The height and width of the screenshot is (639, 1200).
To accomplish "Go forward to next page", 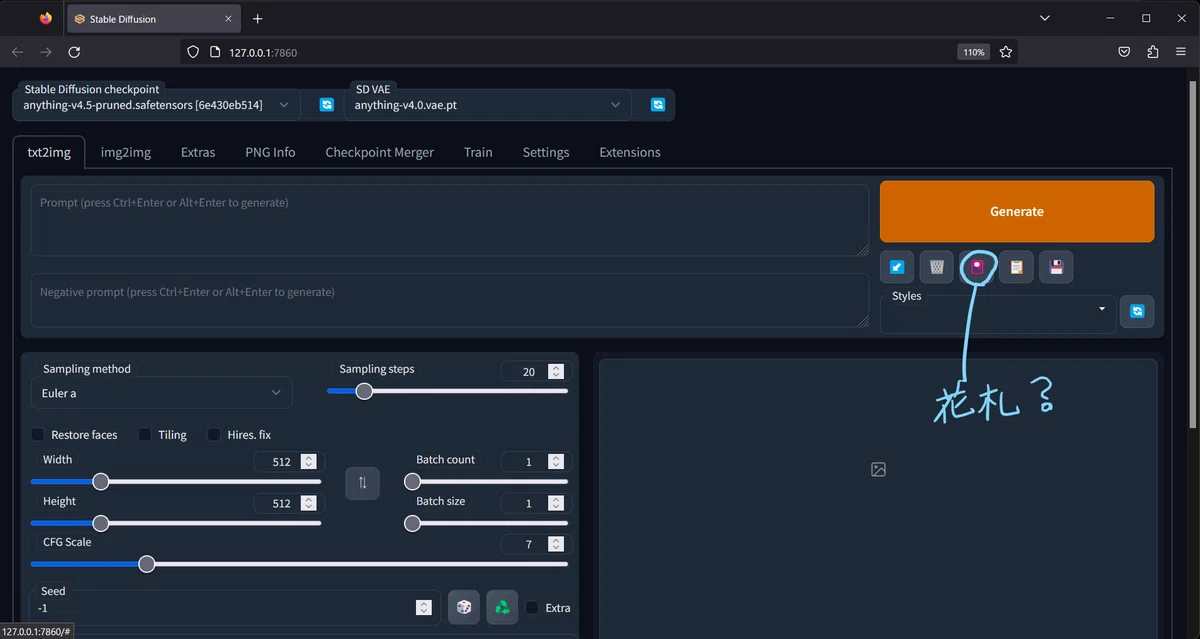I will pyautogui.click(x=45, y=52).
